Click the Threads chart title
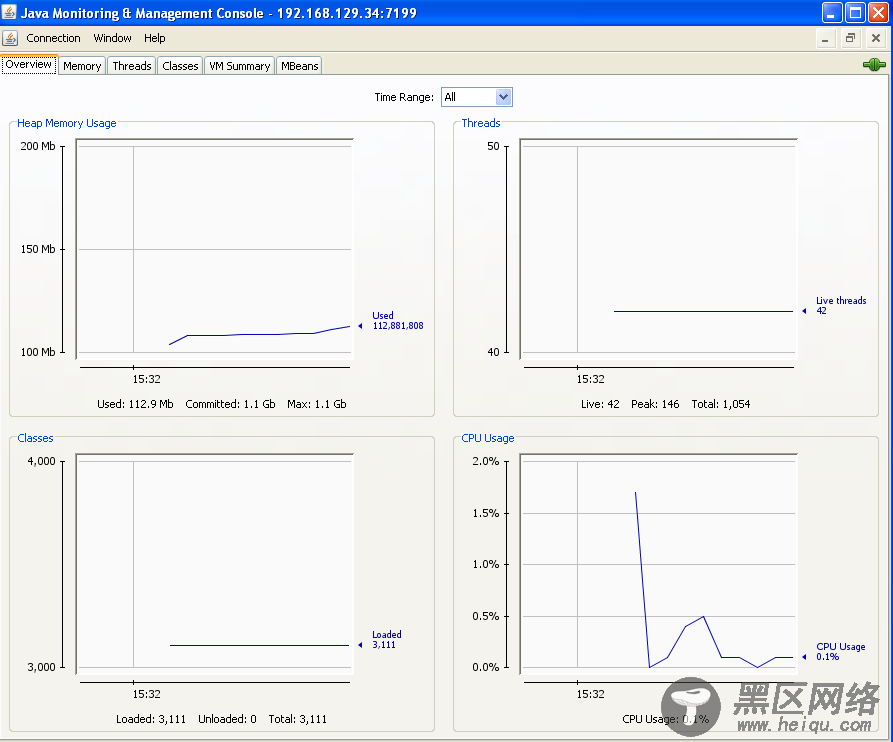 [481, 123]
